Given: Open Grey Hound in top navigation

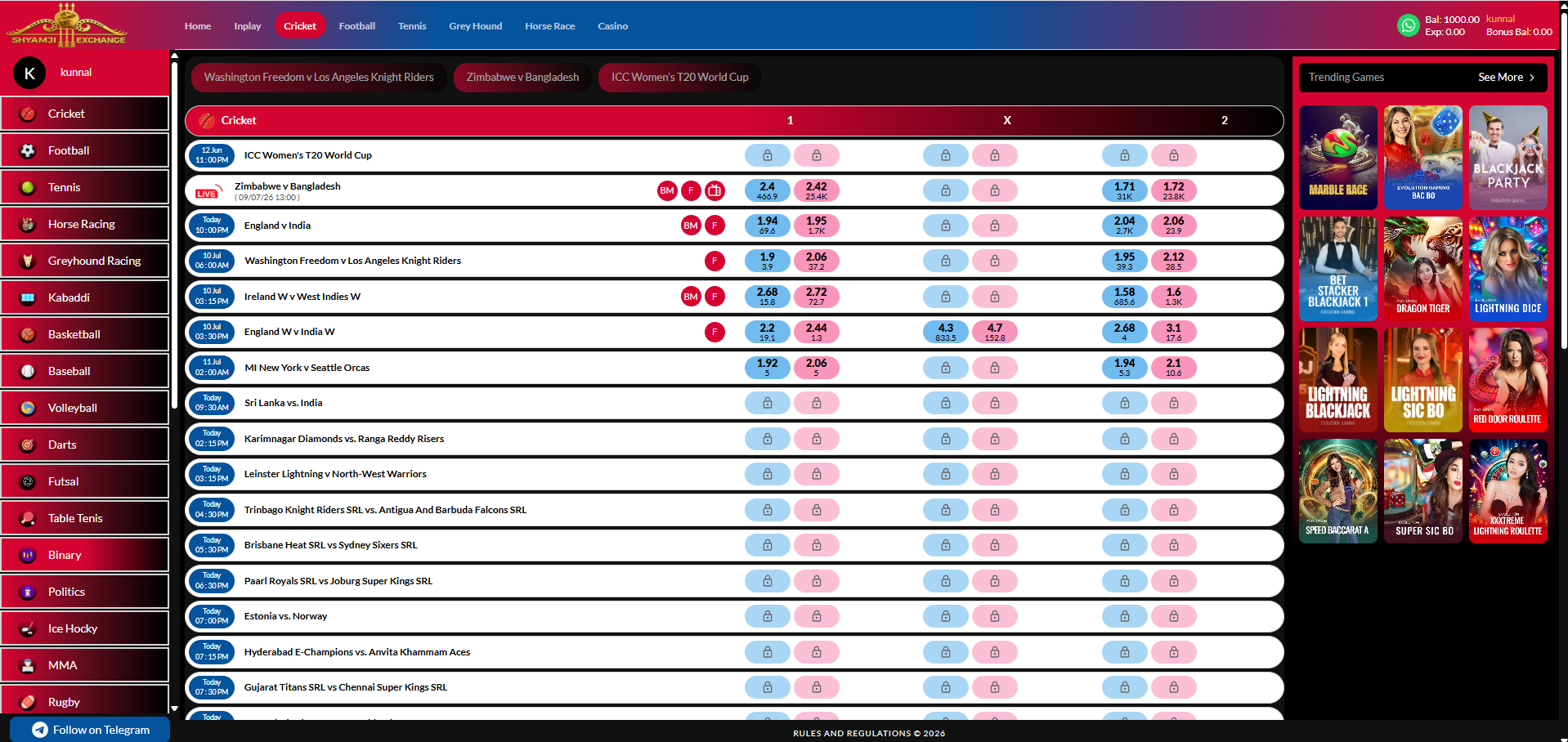Looking at the screenshot, I should pos(476,26).
